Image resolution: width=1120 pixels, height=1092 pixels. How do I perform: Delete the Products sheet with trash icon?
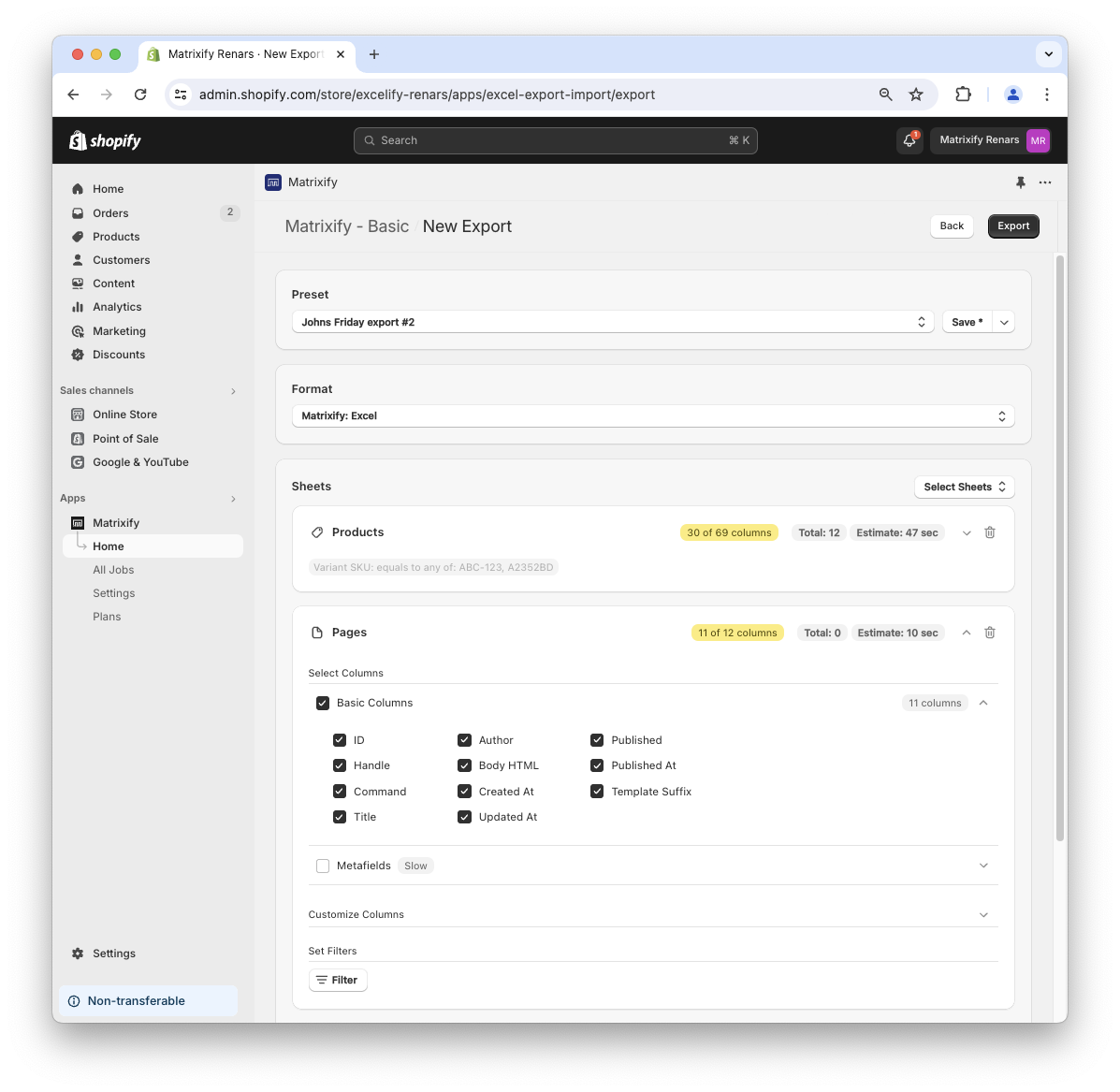point(990,532)
